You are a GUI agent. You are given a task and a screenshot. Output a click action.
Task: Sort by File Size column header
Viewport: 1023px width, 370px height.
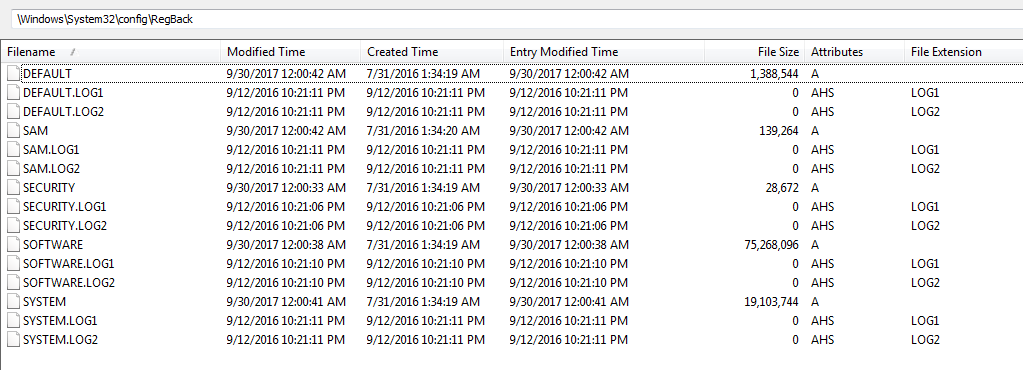click(x=755, y=52)
